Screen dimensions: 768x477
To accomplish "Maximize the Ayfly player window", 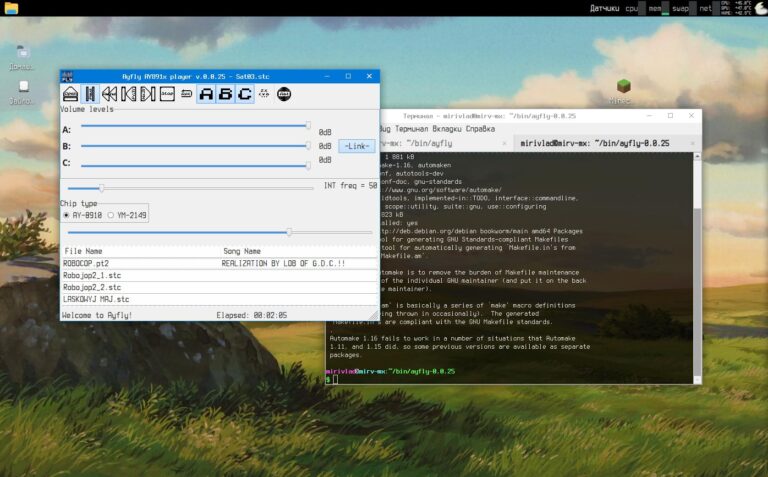I will point(348,76).
